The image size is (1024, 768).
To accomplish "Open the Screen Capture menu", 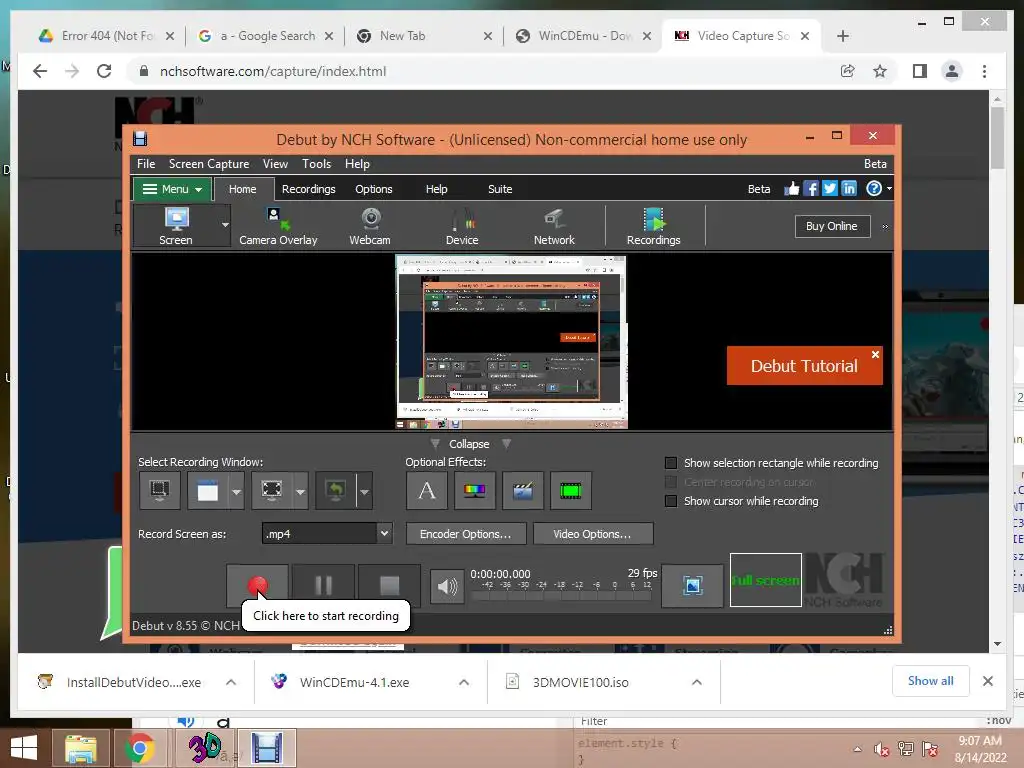I will 209,164.
